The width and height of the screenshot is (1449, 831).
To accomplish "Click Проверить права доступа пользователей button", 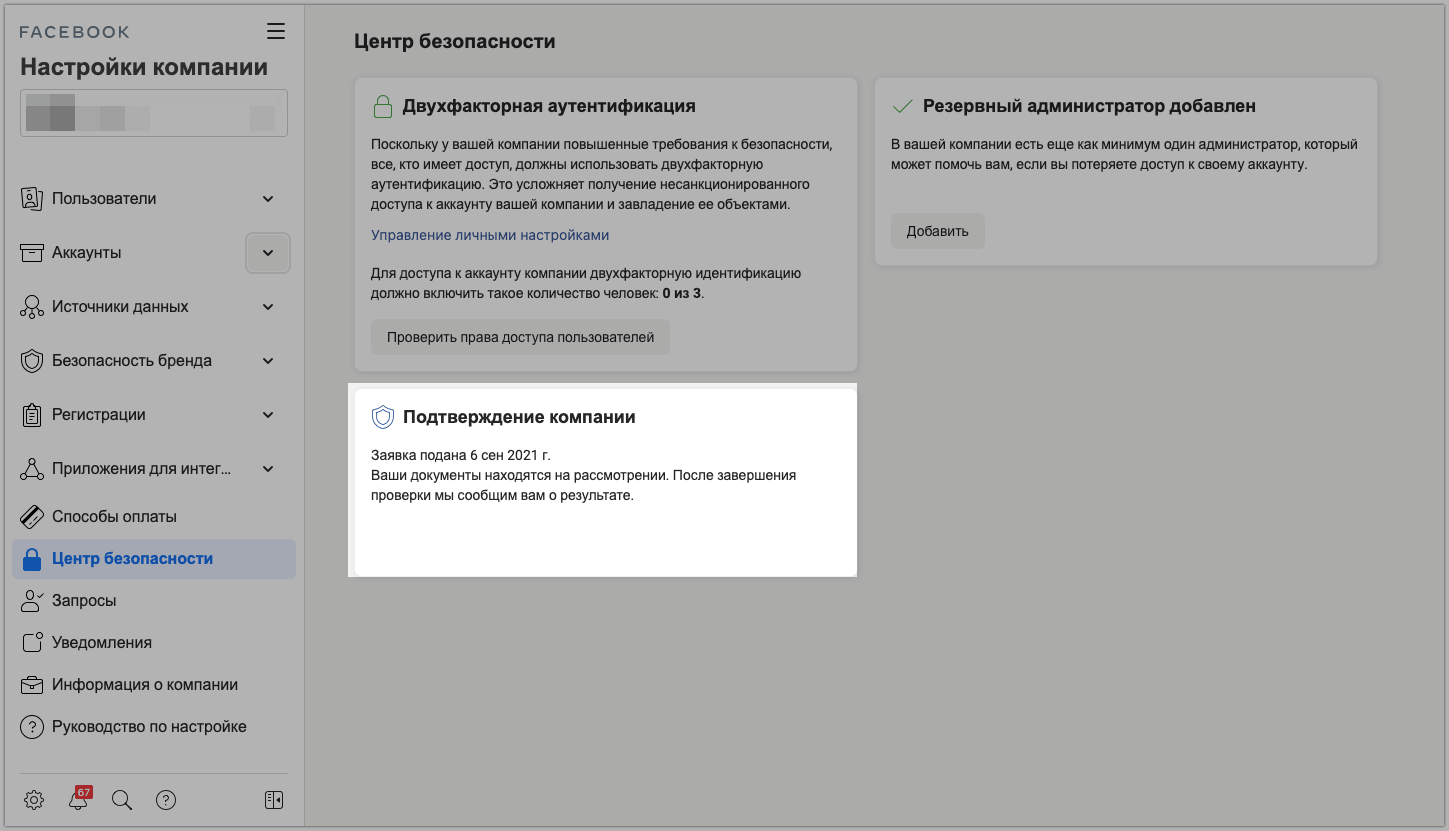I will click(520, 337).
